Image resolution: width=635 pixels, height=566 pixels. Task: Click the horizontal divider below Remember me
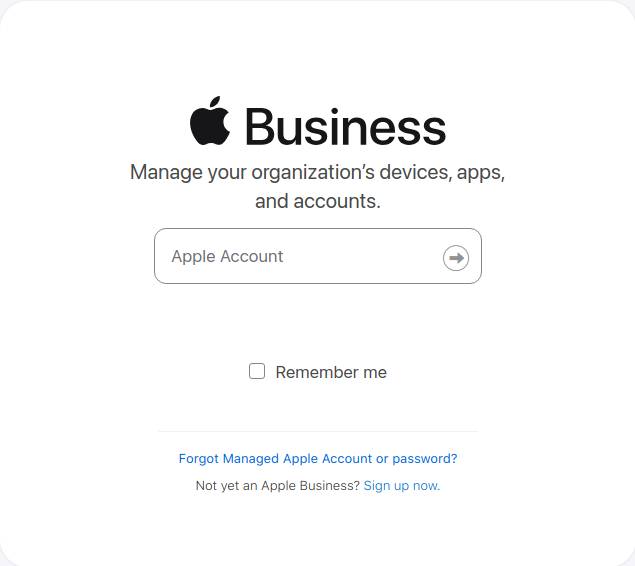click(317, 431)
